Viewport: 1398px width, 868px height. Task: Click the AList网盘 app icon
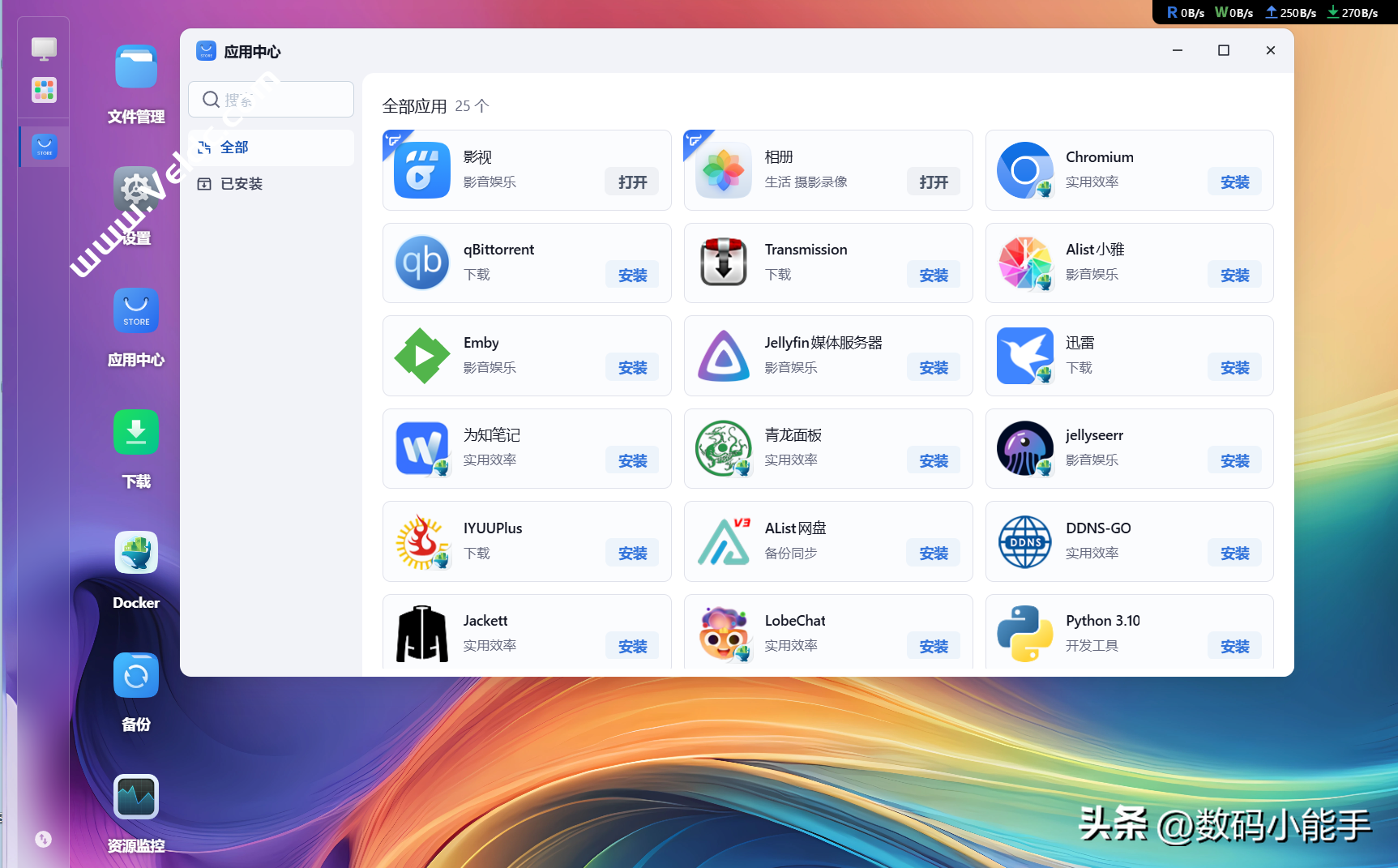point(724,541)
